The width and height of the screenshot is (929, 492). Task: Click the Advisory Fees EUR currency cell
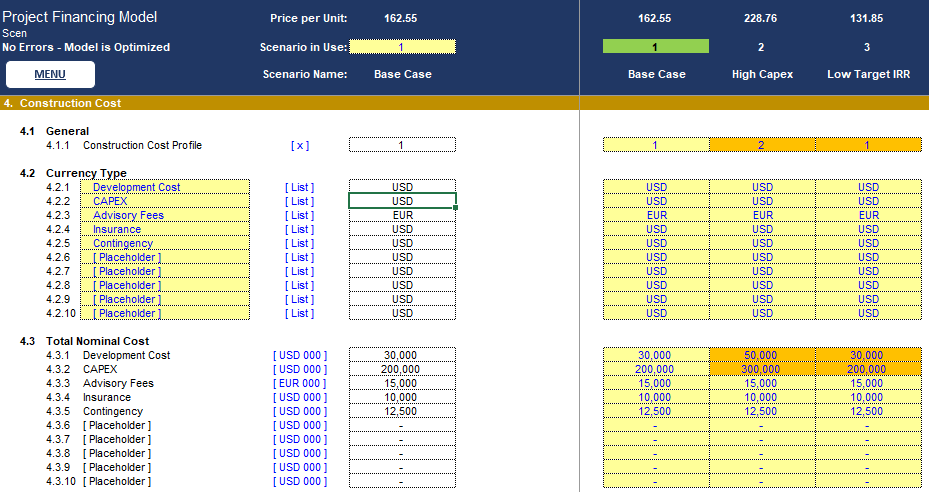click(402, 215)
